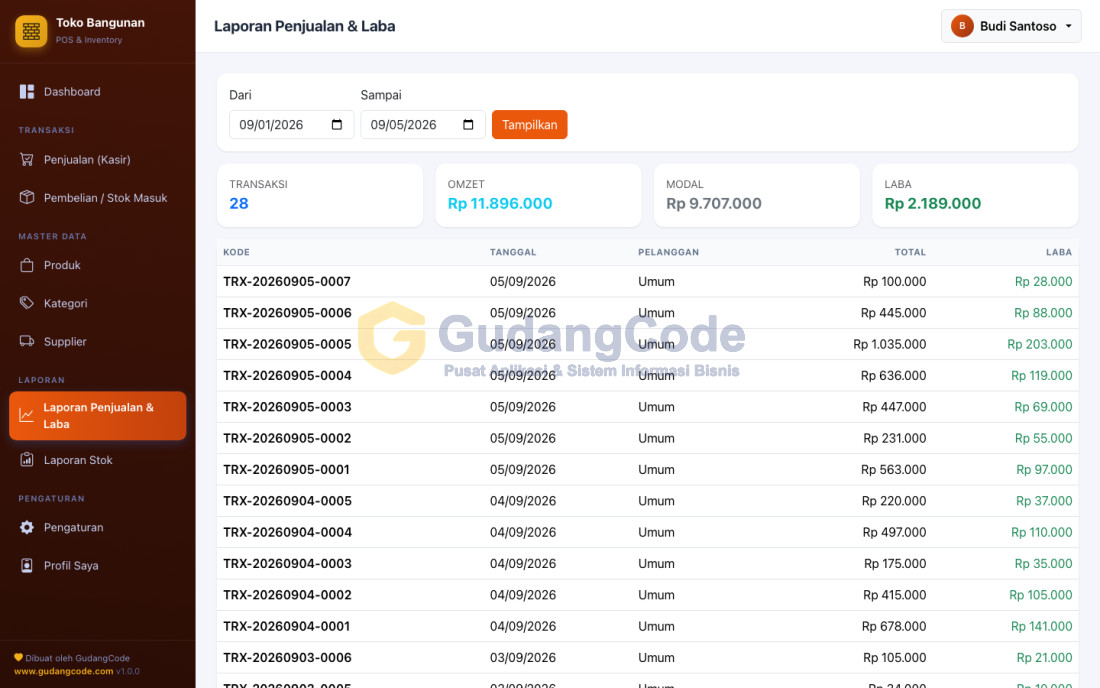This screenshot has height=688, width=1100.
Task: Click laba value Rp 21.000
Action: [x=1045, y=658]
